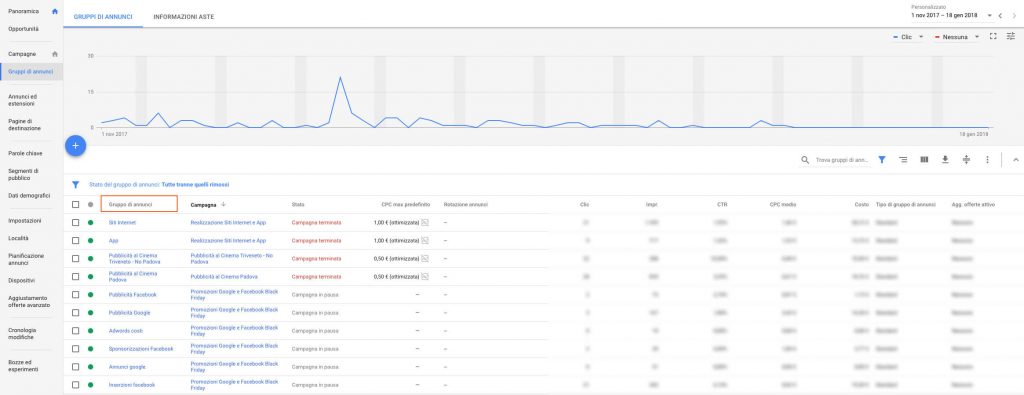The image size is (1024, 395).
Task: Click the home icon beside Campagne
Action: pos(55,54)
